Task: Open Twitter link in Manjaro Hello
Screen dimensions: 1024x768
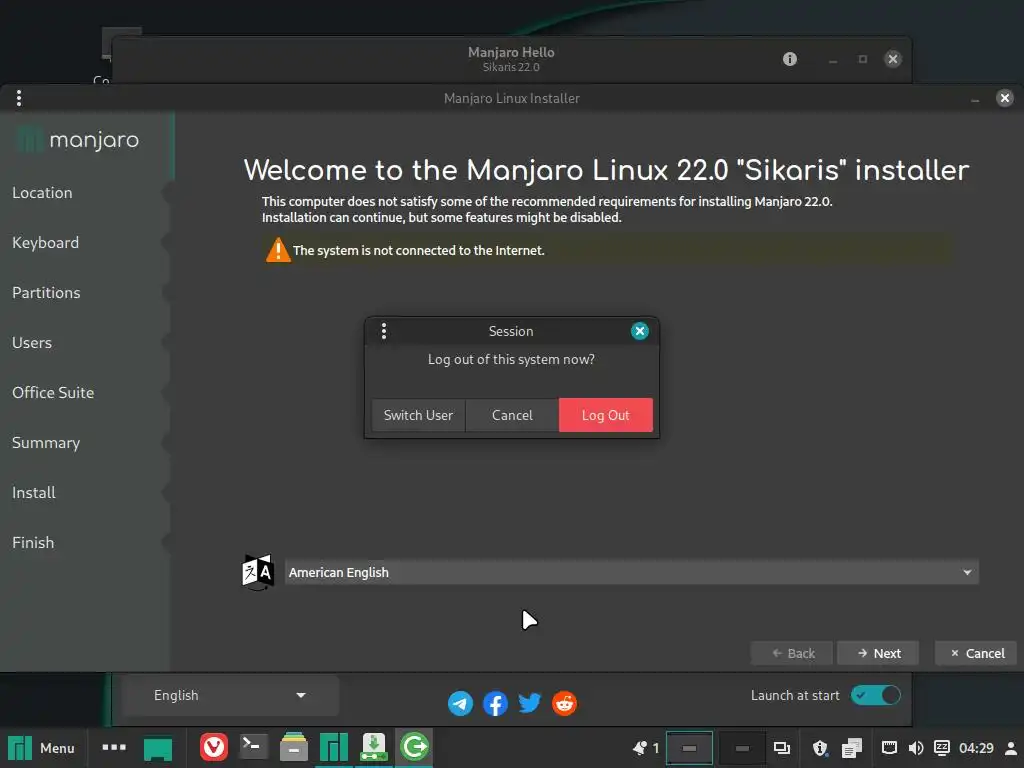Action: tap(530, 703)
